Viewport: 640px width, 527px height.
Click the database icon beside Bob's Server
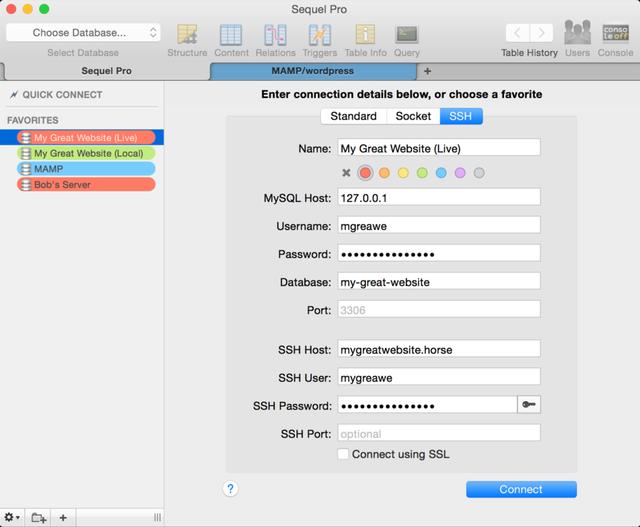click(26, 185)
